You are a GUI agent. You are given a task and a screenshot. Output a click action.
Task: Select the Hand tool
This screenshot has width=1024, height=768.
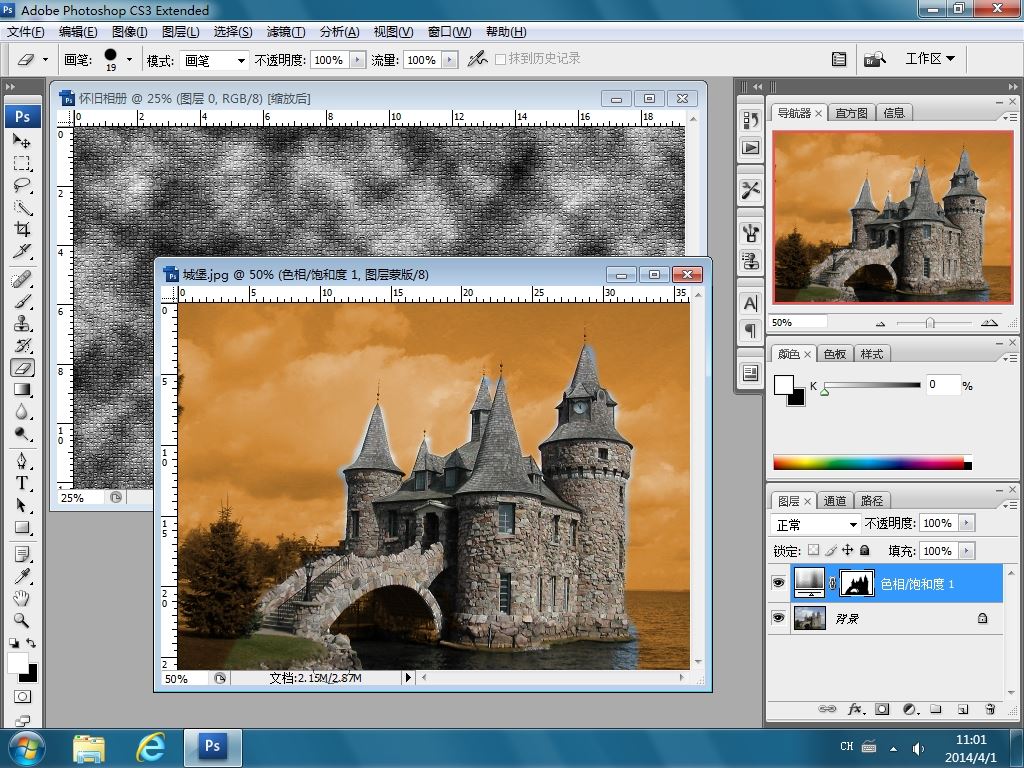(x=22, y=598)
